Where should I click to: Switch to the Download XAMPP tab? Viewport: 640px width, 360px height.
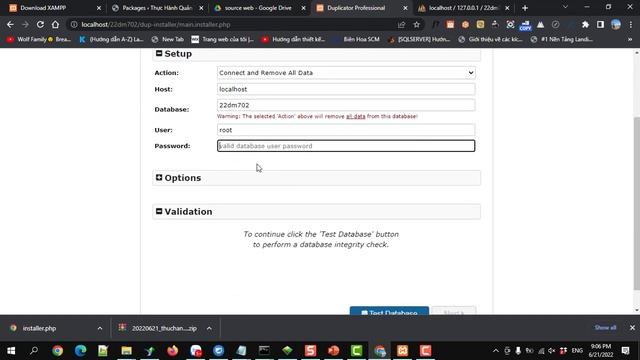(43, 8)
